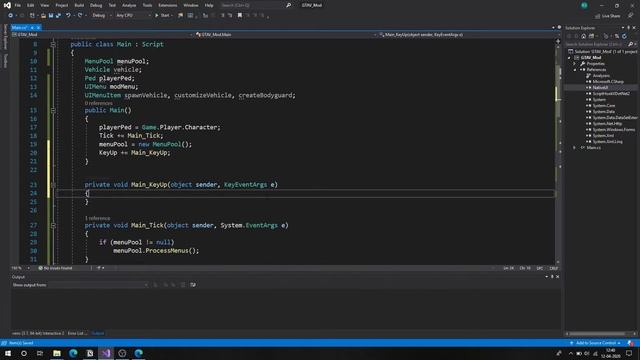This screenshot has width=640, height=360.
Task: Expand the Main.cs file node
Action: (x=575, y=148)
